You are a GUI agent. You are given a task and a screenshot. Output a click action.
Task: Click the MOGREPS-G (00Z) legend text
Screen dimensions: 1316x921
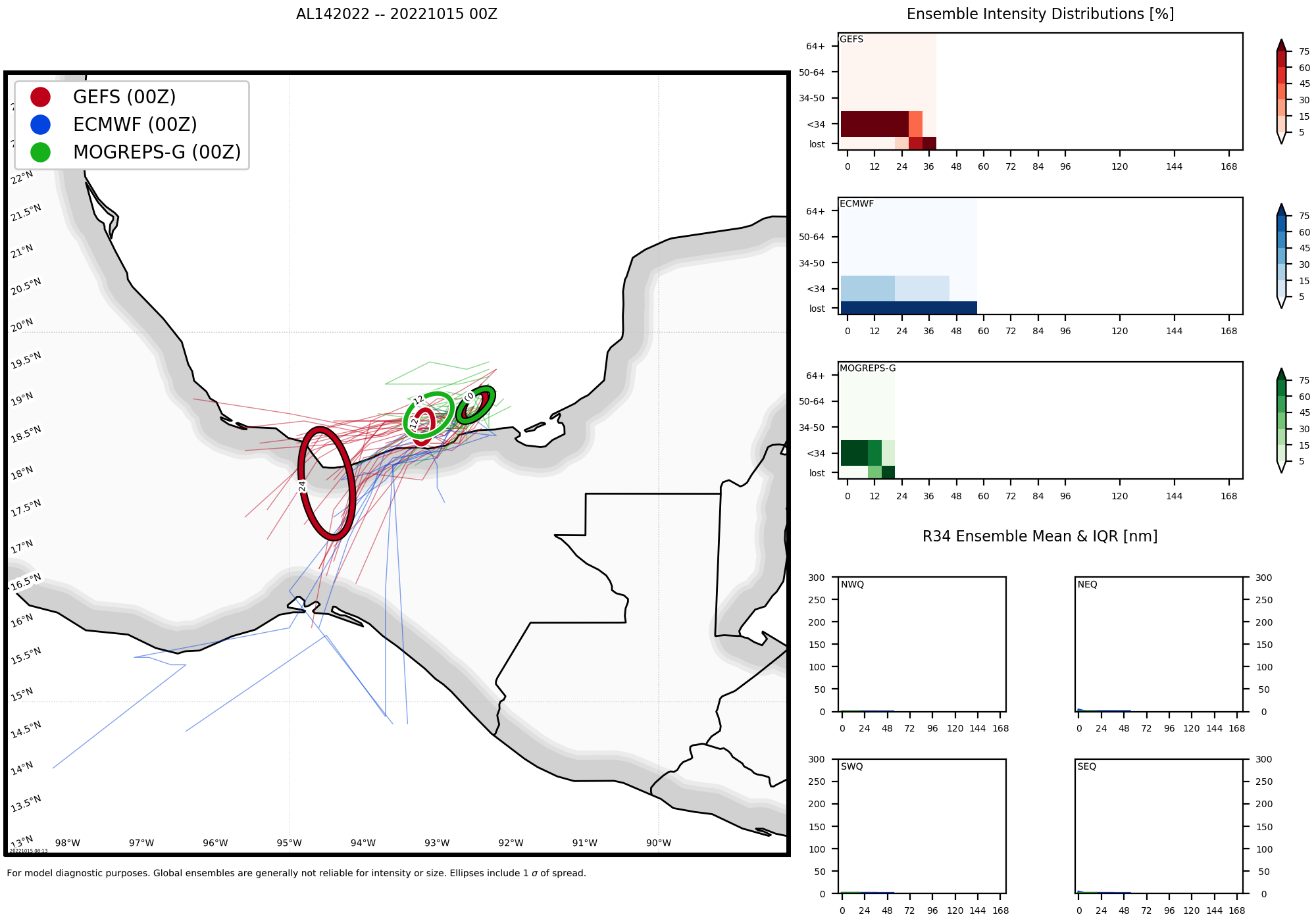coord(157,152)
